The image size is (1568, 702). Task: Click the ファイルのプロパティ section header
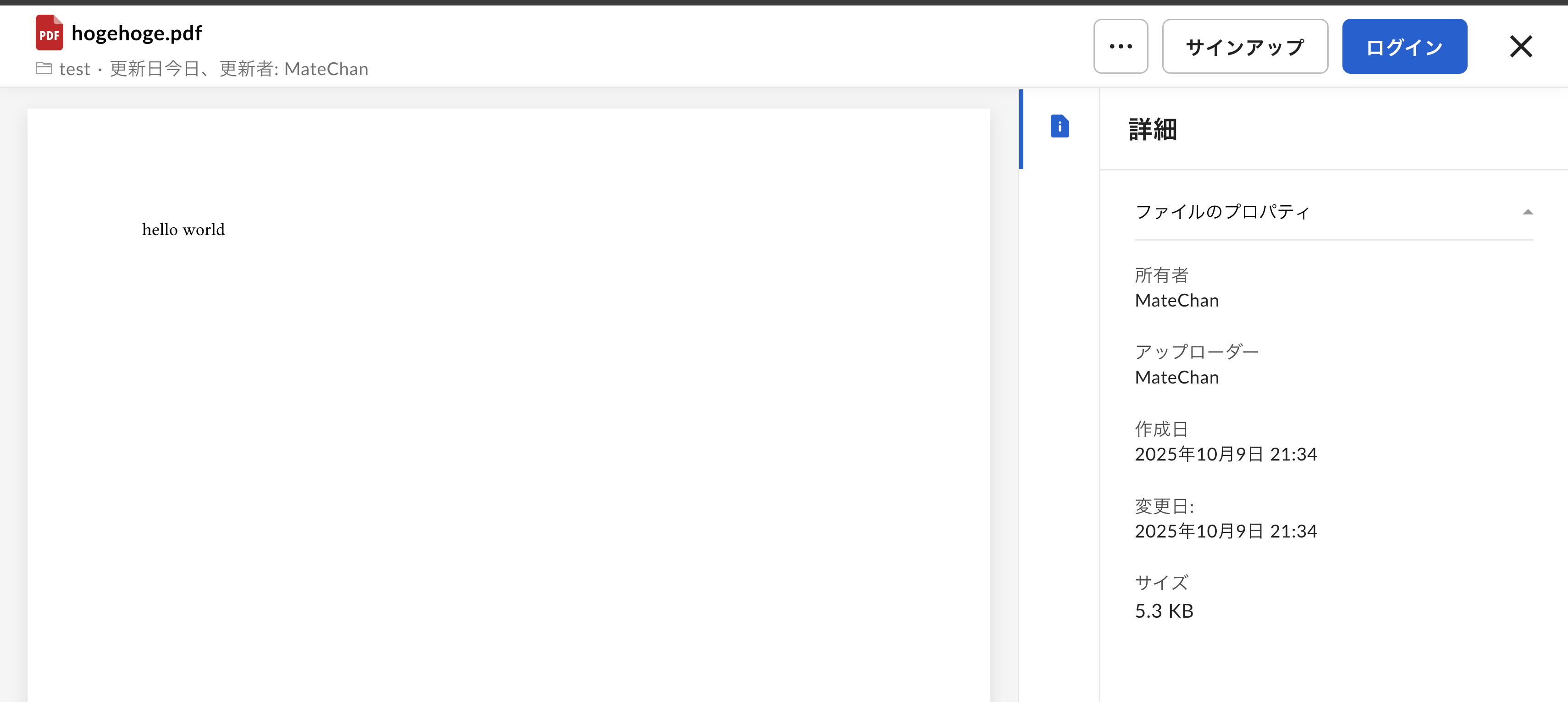1222,212
